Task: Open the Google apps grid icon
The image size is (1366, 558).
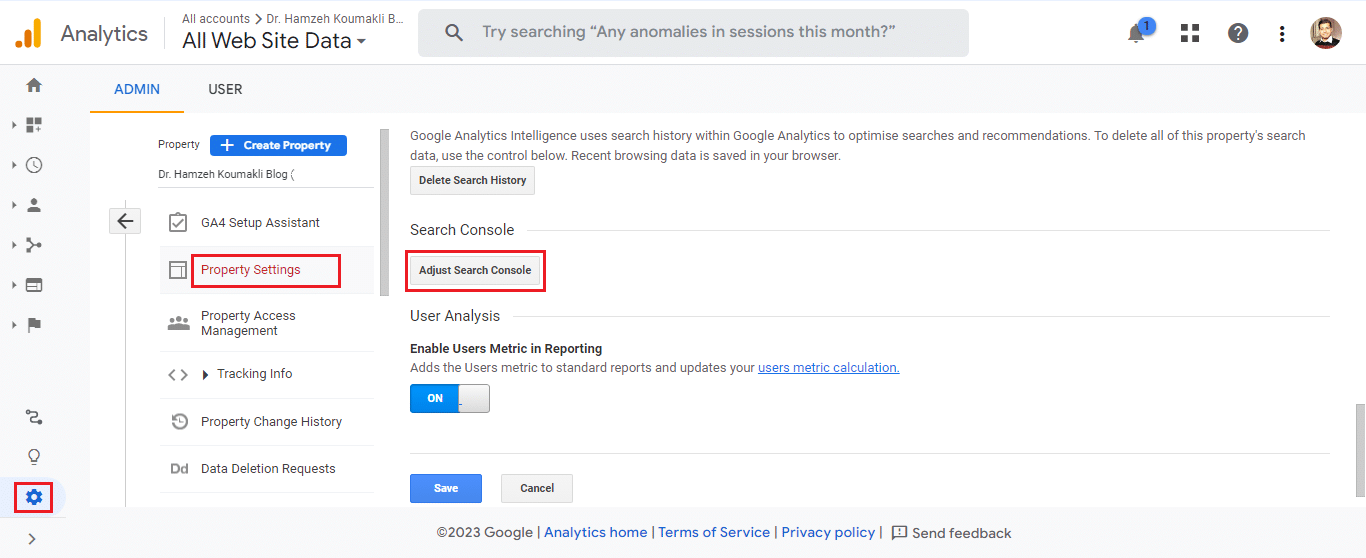Action: click(1189, 33)
